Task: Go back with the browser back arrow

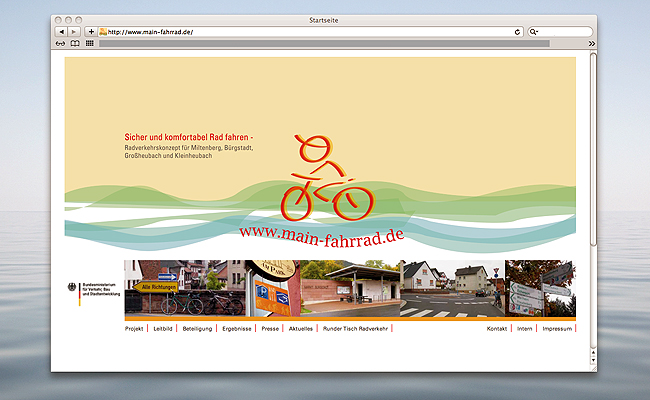Action: 61,32
